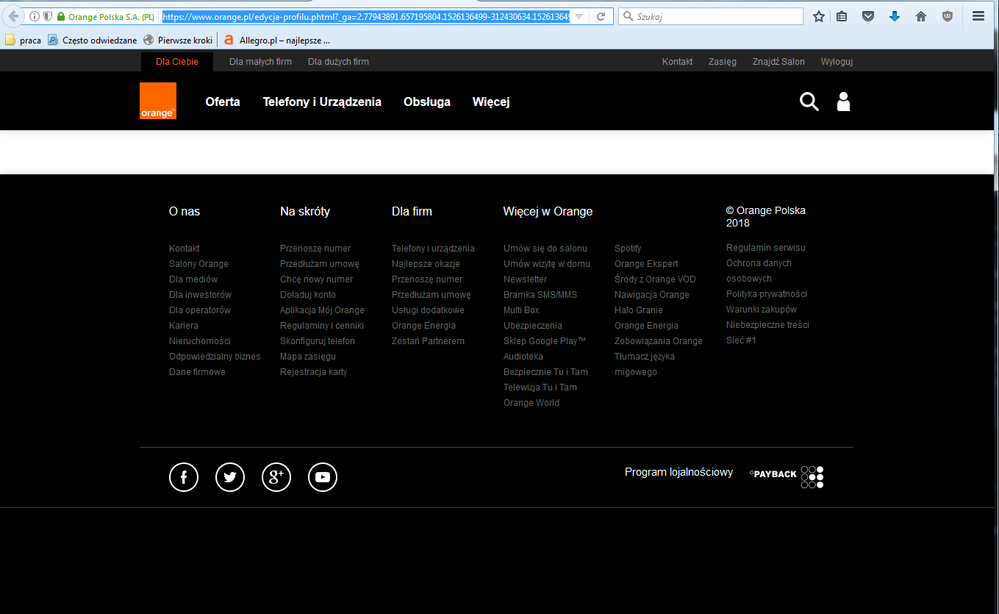
Task: Open the Polityka prywatności footer link
Action: [x=766, y=294]
